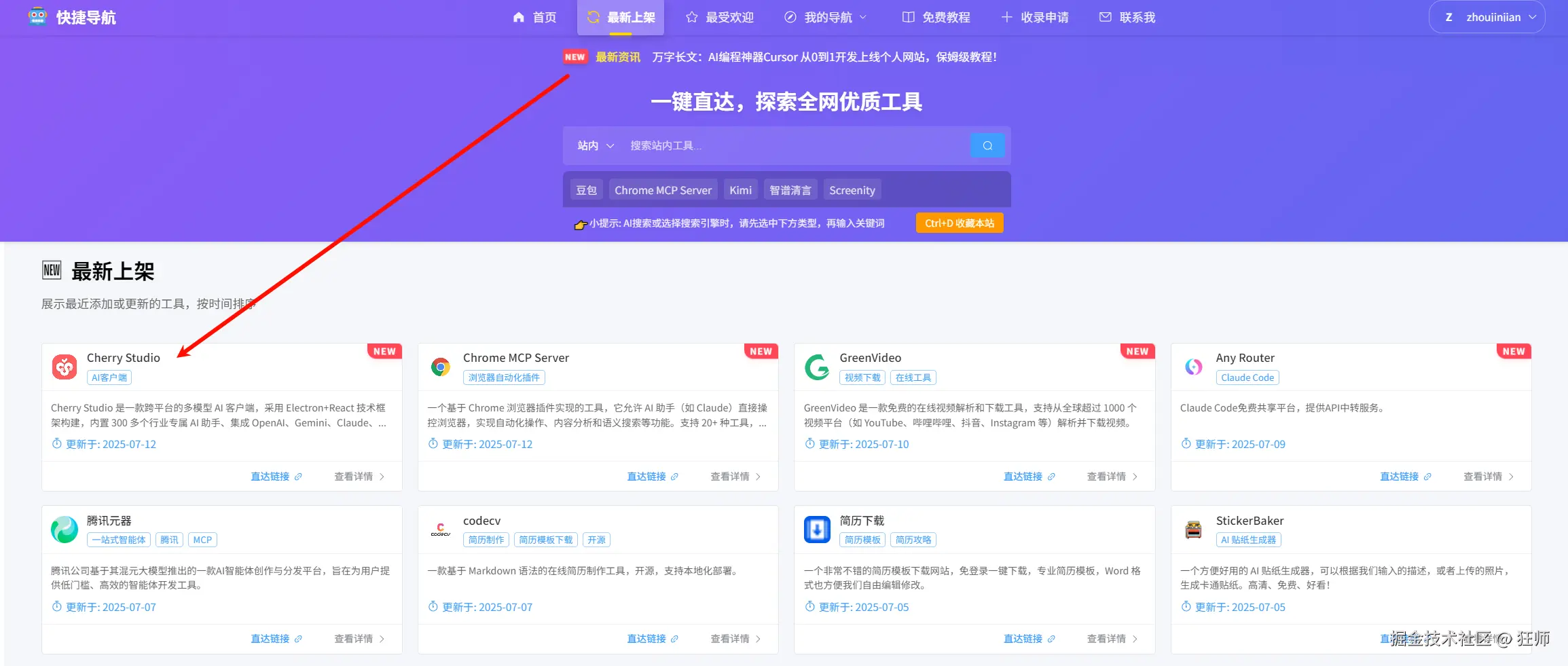Click the Ctrl+D 收藏本站 button
This screenshot has height=666, width=1568.
tap(960, 223)
